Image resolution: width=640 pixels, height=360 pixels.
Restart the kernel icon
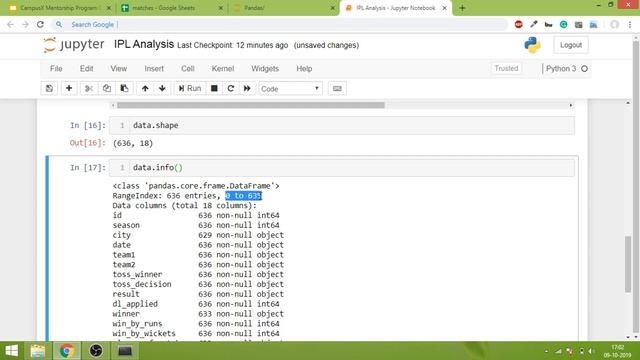pos(231,89)
